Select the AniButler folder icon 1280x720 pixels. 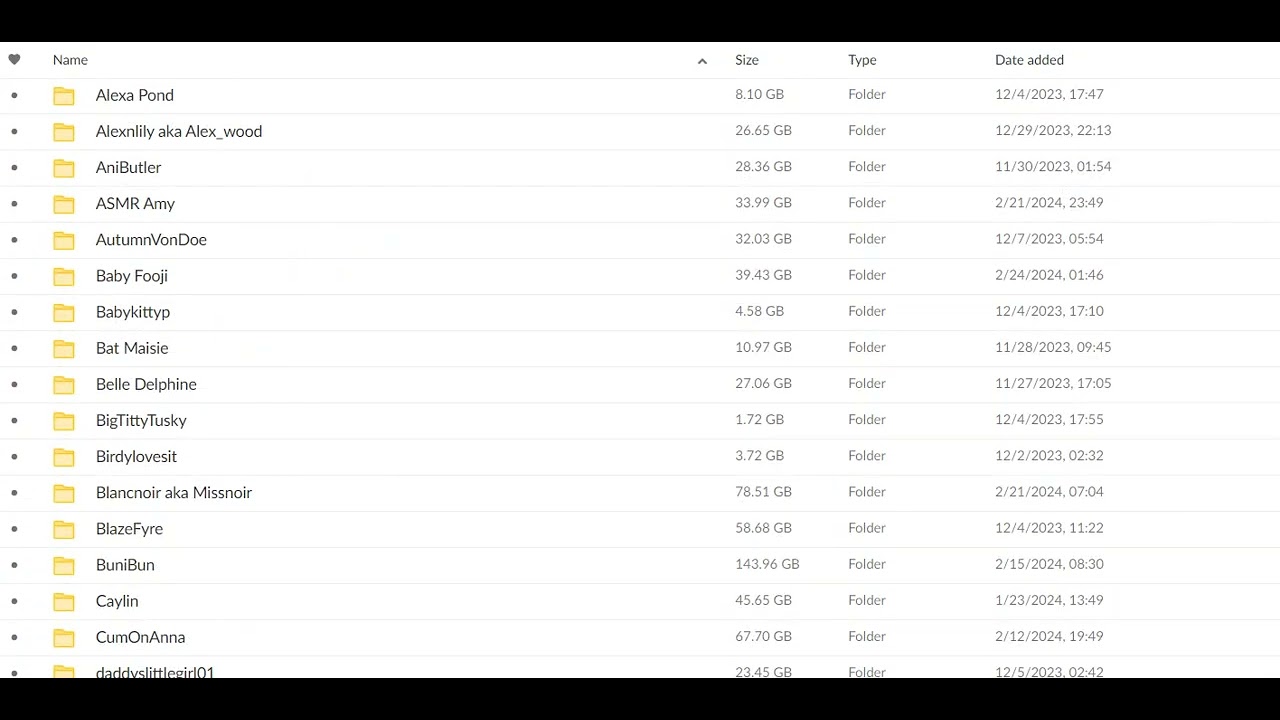pyautogui.click(x=64, y=168)
